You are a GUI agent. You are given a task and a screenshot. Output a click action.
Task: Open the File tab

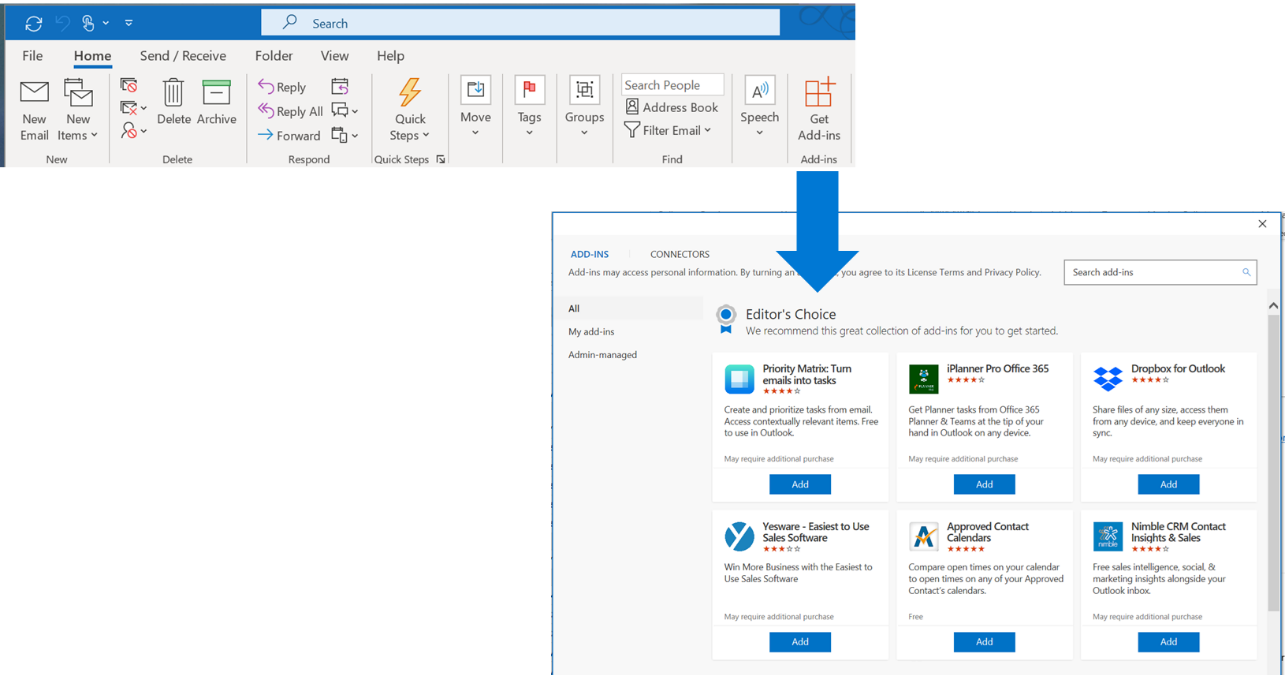(33, 56)
